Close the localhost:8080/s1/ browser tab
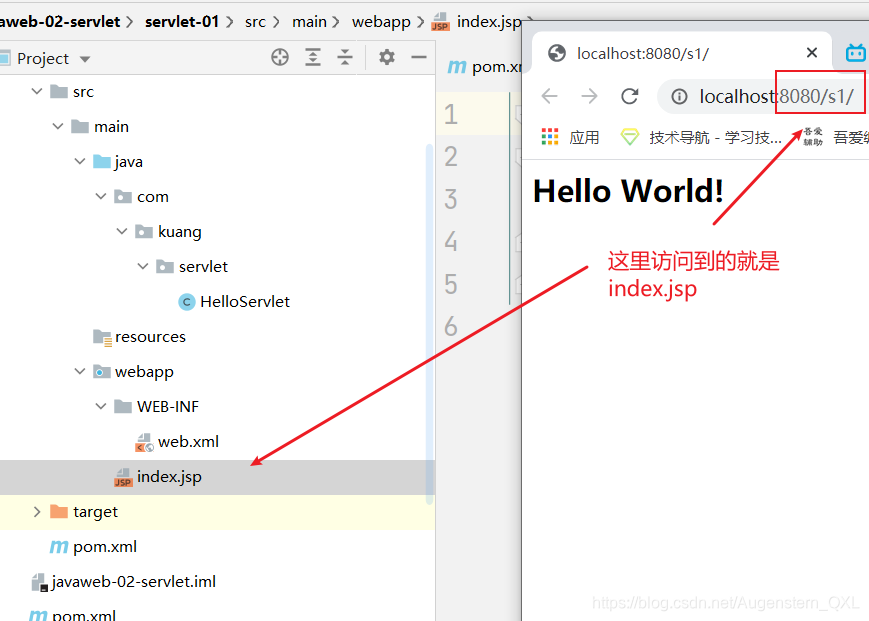The image size is (869, 621). [812, 53]
